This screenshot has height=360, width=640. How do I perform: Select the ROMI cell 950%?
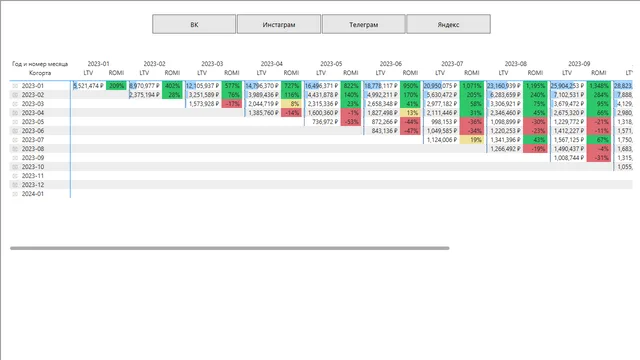point(410,86)
